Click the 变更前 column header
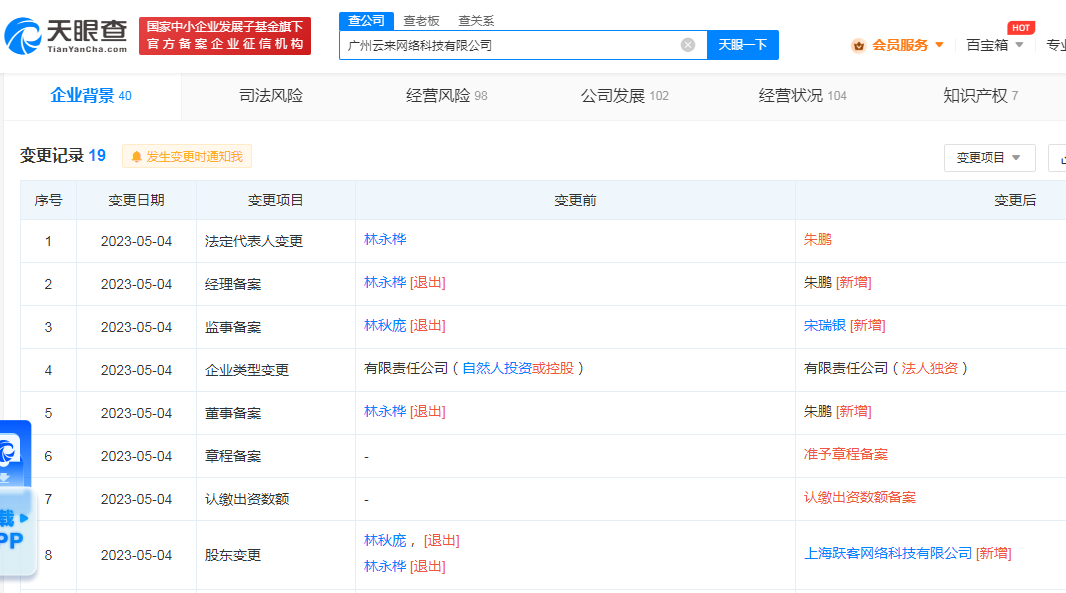1066x593 pixels. 575,201
